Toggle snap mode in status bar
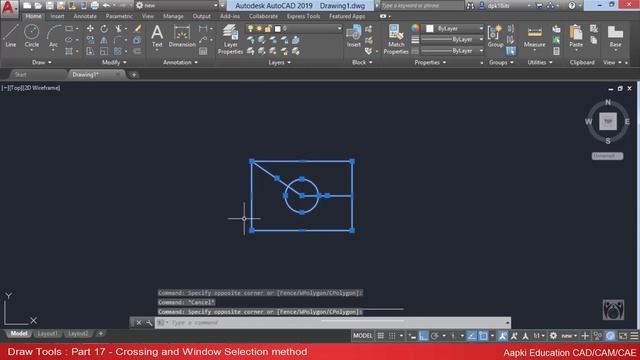This screenshot has width=640, height=360. [x=392, y=336]
